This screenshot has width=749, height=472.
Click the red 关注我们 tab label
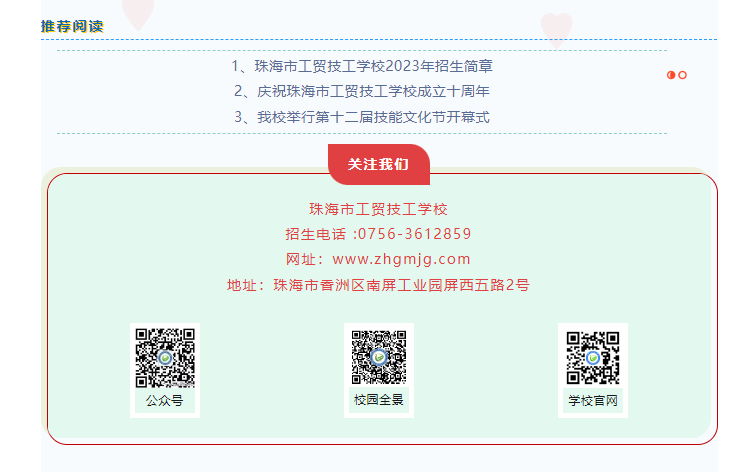click(378, 164)
